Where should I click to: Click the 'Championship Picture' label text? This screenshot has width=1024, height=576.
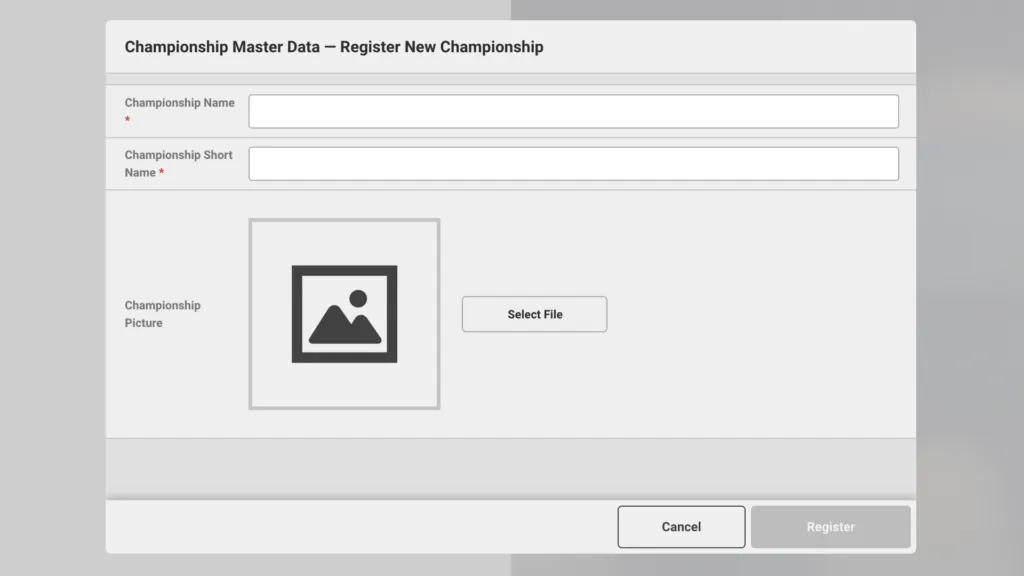[x=163, y=314]
